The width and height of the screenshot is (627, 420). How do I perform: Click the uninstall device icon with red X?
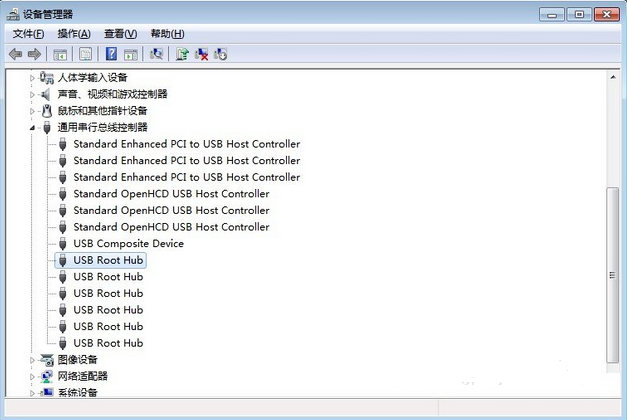[x=201, y=54]
